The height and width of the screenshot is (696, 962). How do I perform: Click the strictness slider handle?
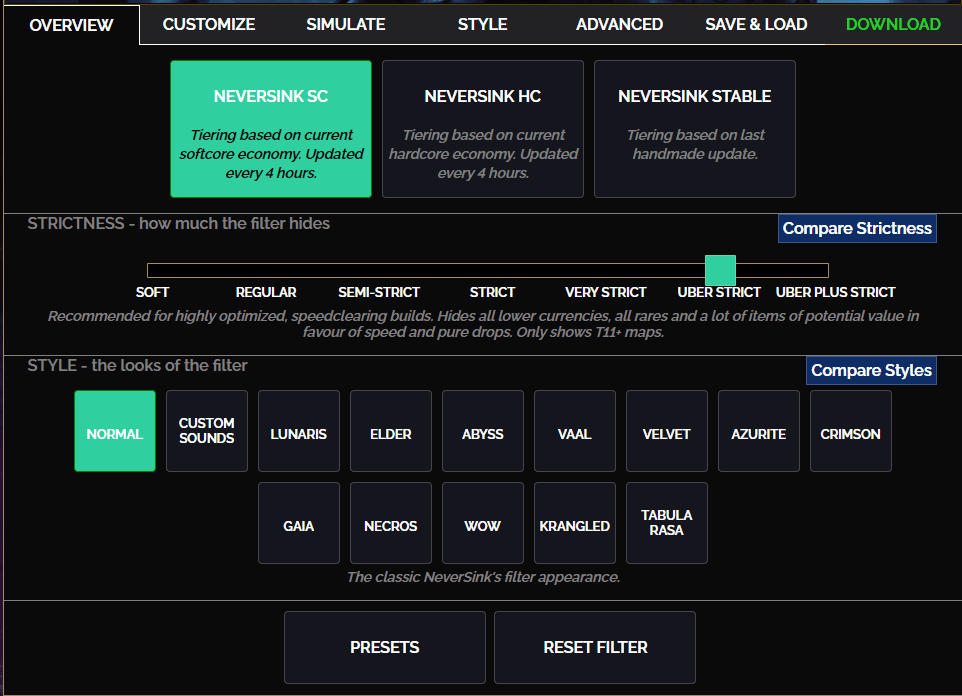tap(720, 270)
